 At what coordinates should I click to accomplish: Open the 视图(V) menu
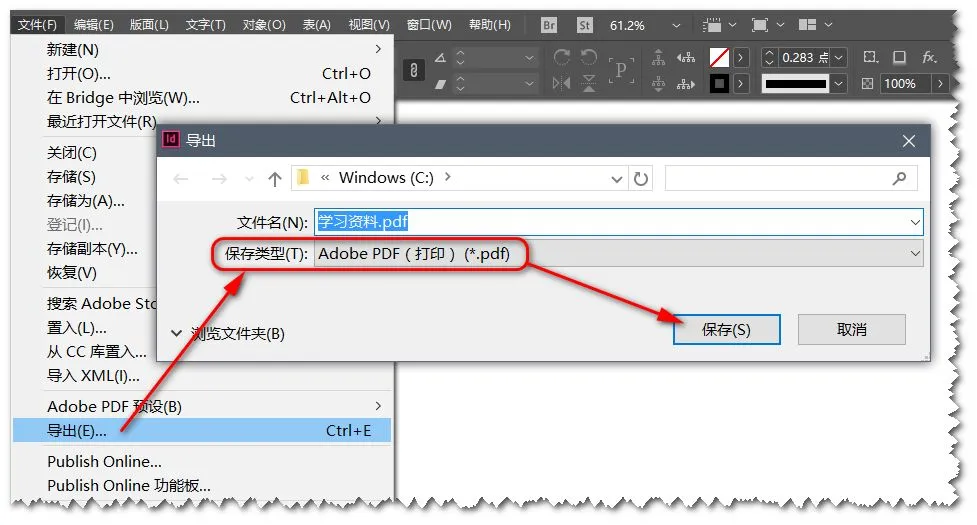(x=369, y=25)
